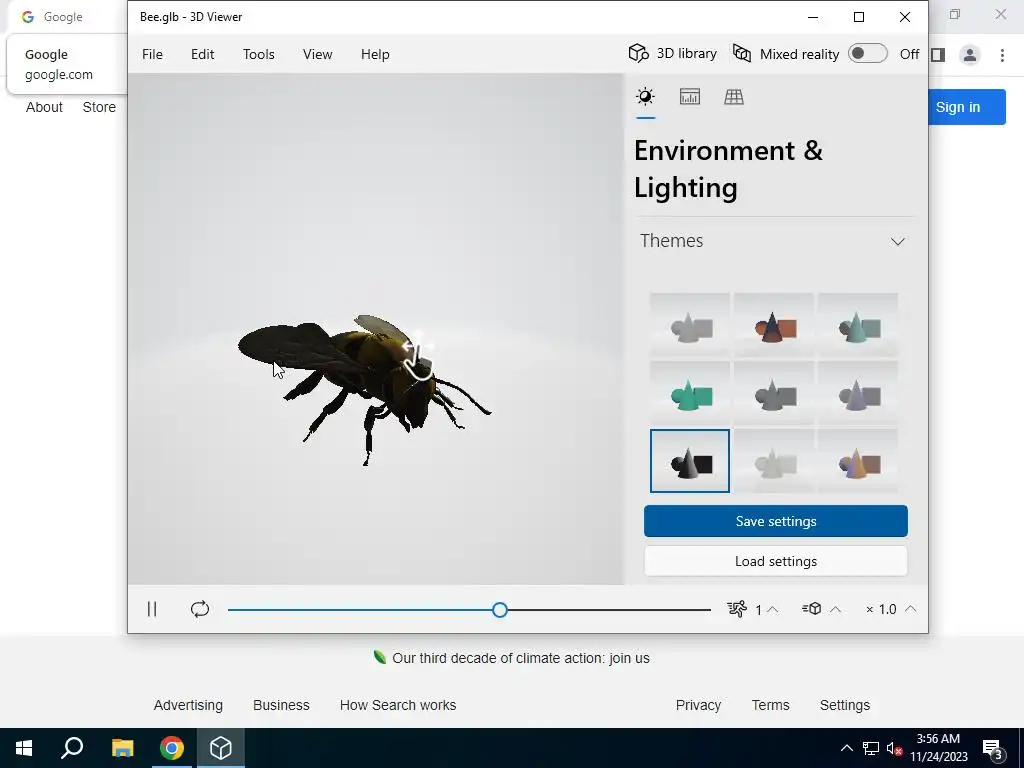Select the orange and dark theme thumbnail
The image size is (1024, 768).
[x=774, y=325]
